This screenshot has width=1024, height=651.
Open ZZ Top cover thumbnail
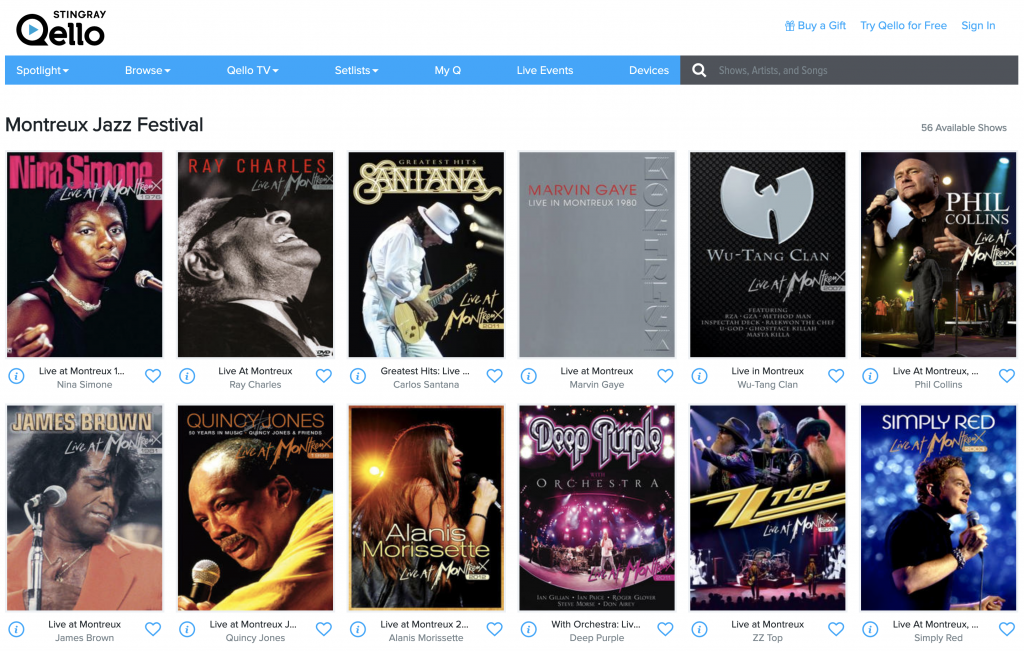click(x=768, y=508)
